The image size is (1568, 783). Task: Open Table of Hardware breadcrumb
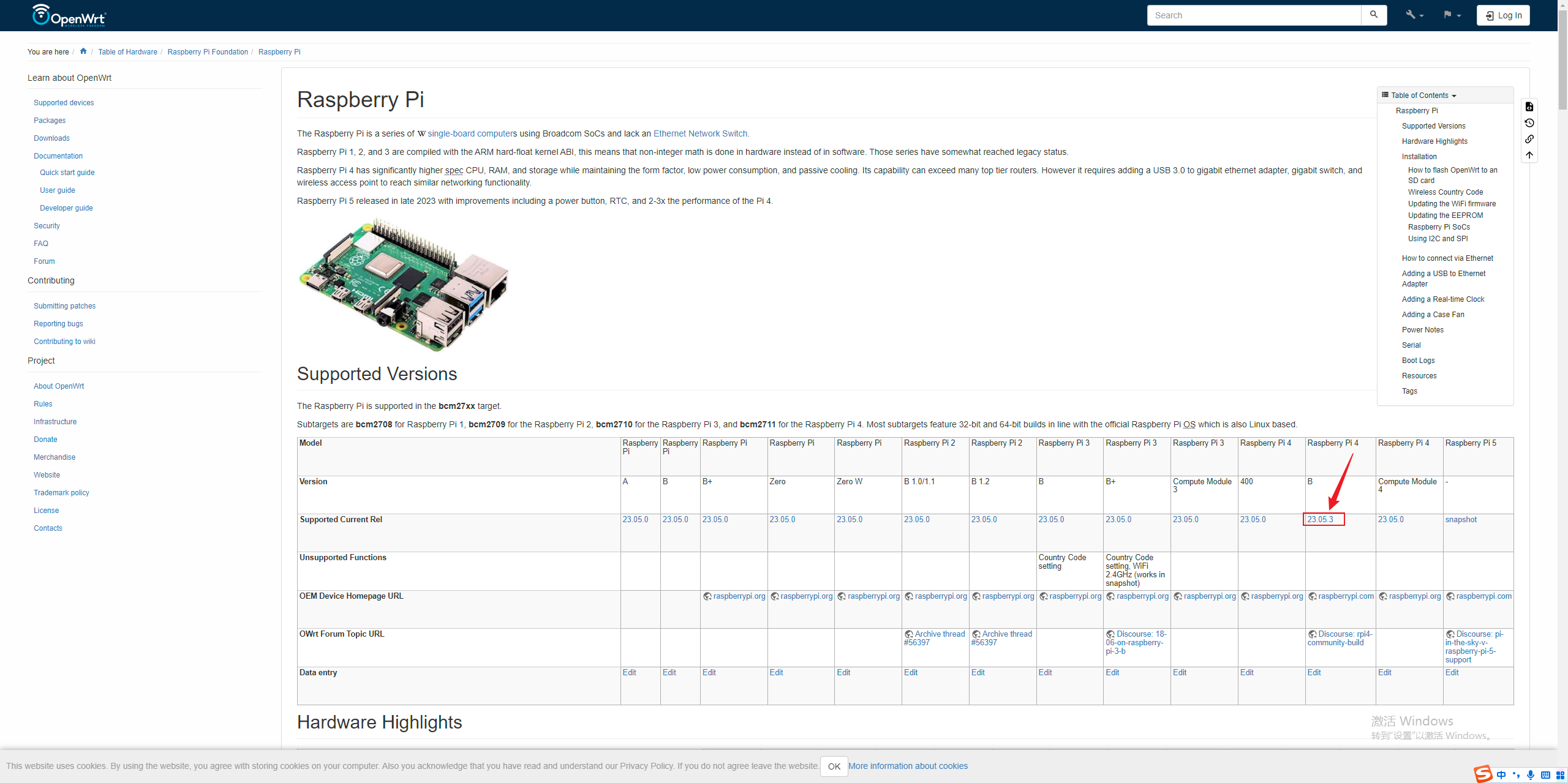(127, 52)
